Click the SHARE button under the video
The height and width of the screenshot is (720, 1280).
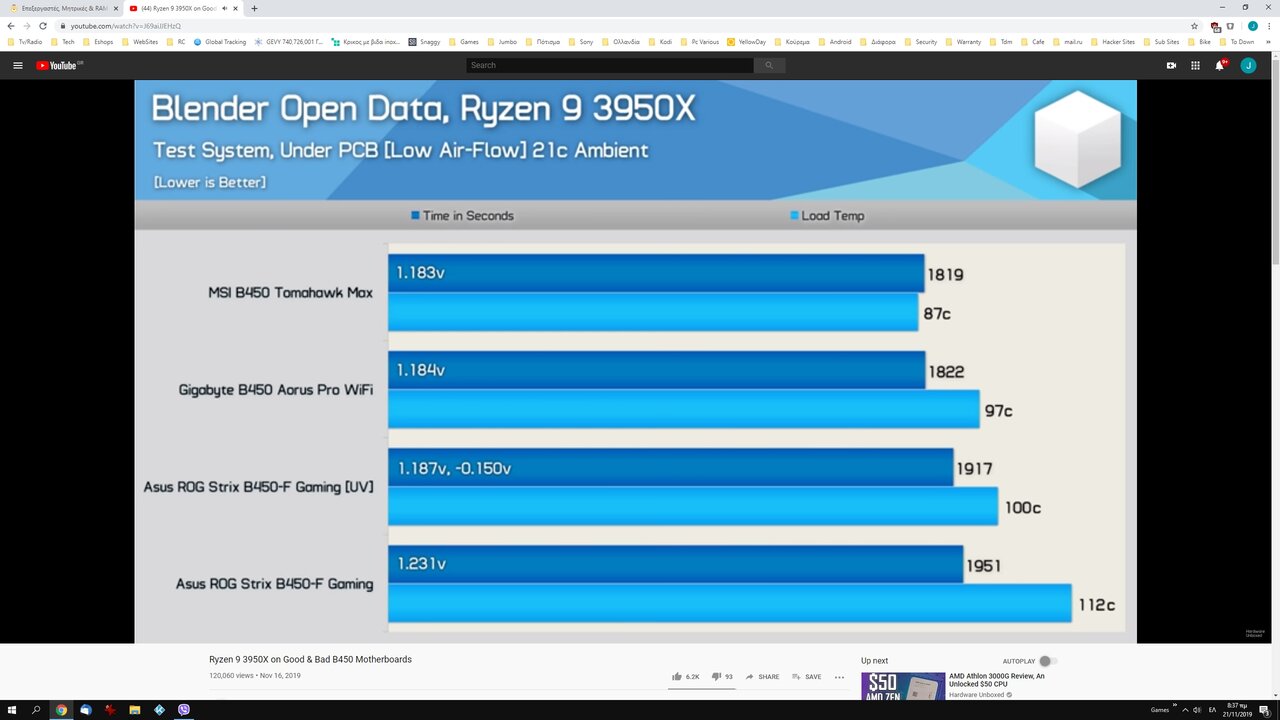762,677
